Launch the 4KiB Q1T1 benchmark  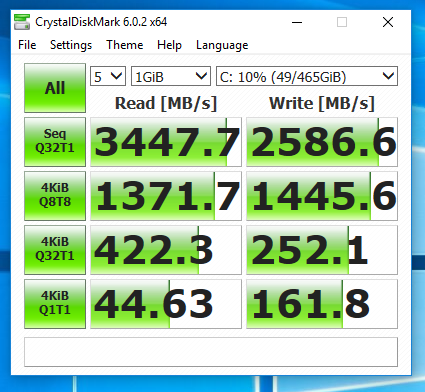pyautogui.click(x=55, y=304)
